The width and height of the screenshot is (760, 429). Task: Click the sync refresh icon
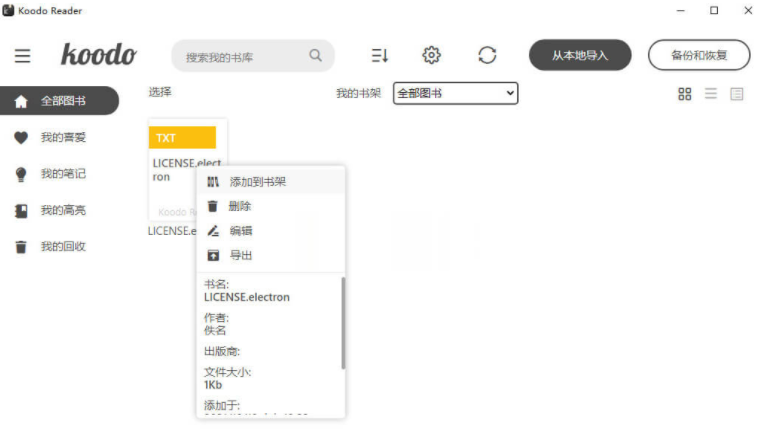tap(487, 55)
